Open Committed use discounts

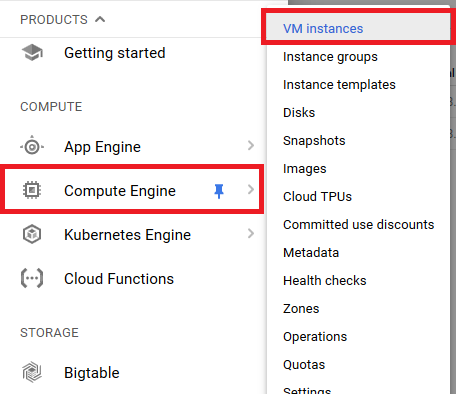358,225
